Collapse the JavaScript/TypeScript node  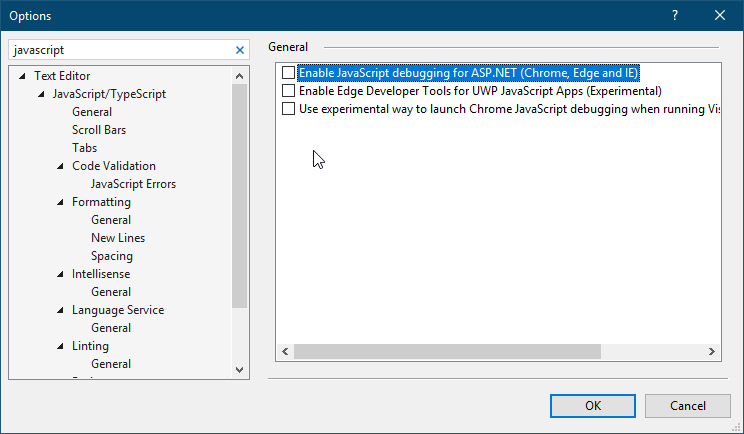click(x=41, y=94)
